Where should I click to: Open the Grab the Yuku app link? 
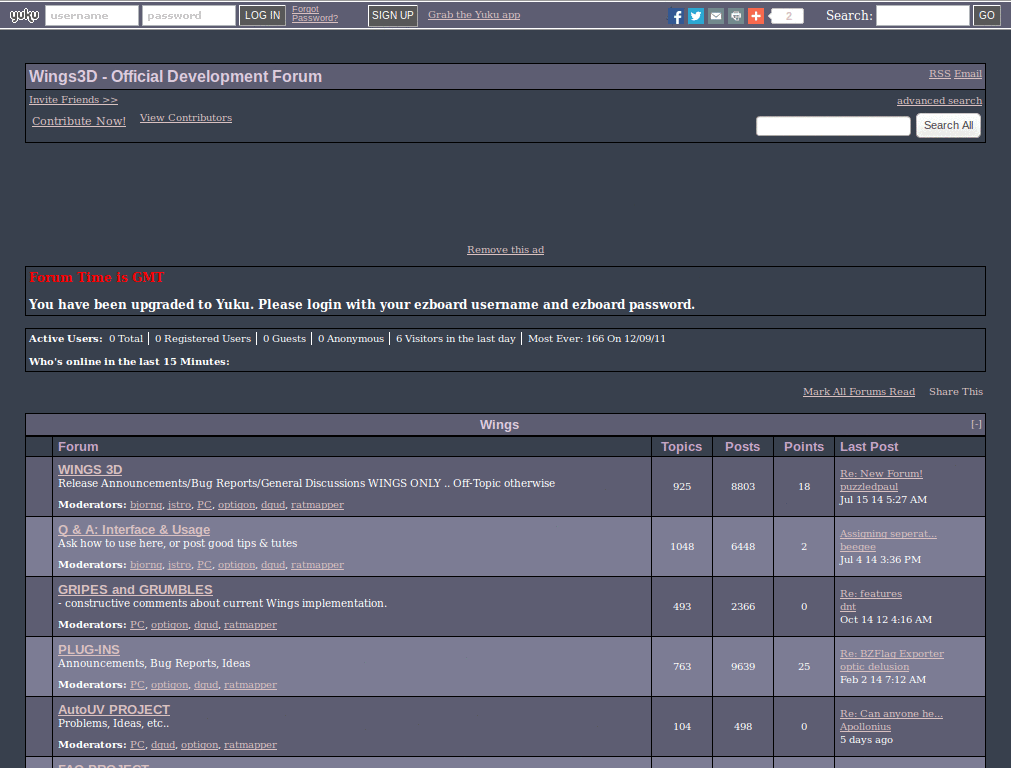(474, 14)
